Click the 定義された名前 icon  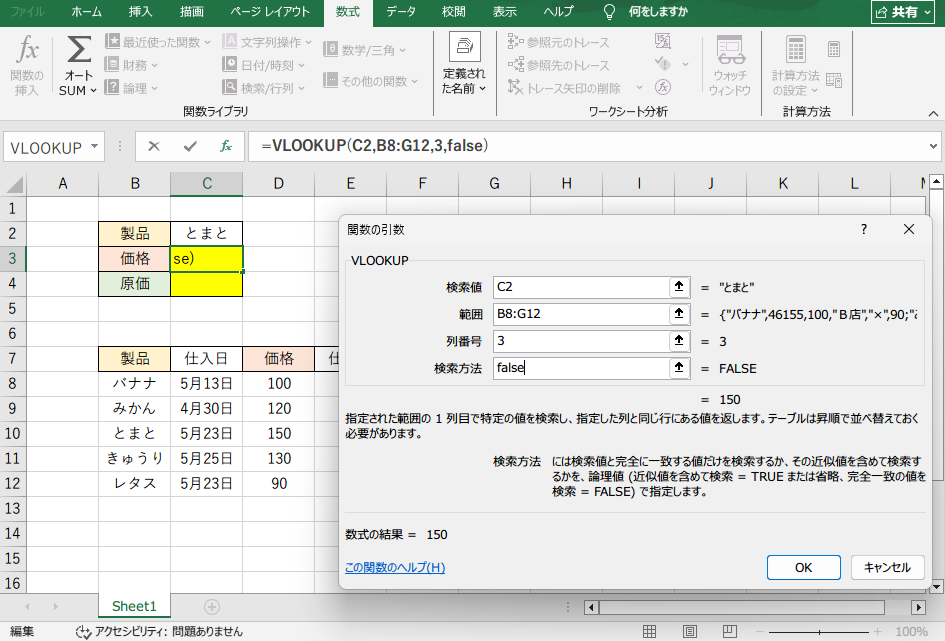pos(464,50)
